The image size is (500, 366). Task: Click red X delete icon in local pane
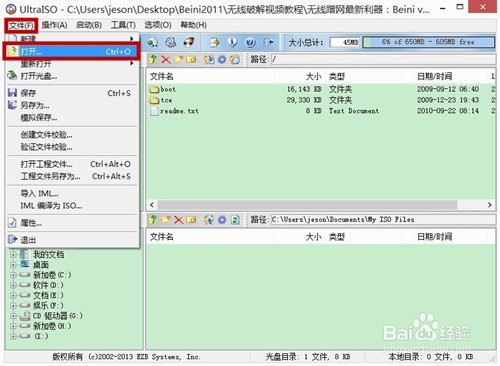(178, 220)
